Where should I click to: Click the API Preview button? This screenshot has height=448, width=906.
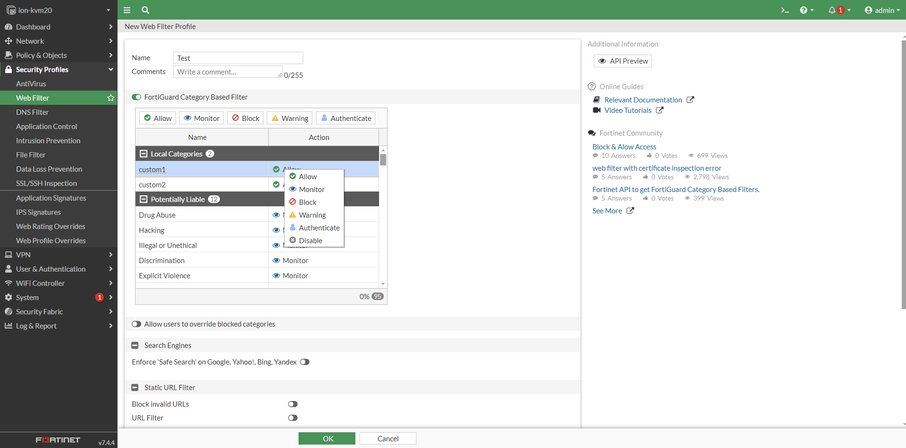(623, 61)
